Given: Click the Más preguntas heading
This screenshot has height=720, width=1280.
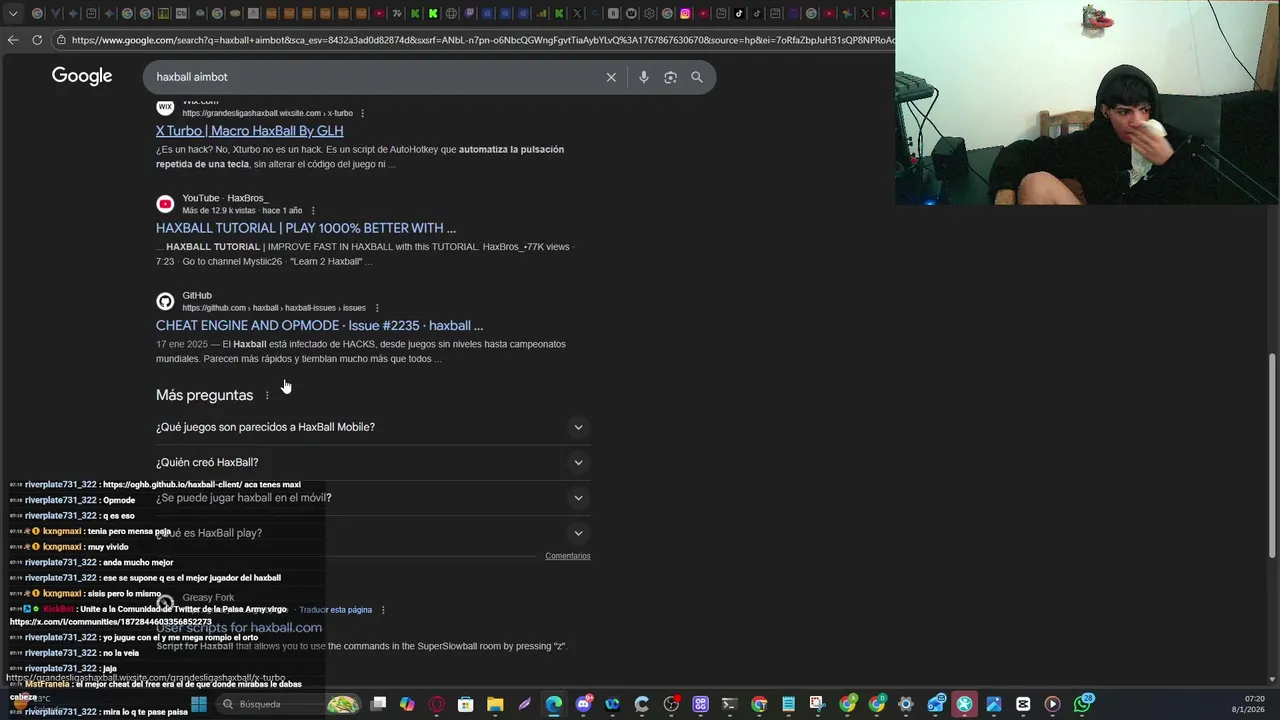Looking at the screenshot, I should pyautogui.click(x=204, y=396).
